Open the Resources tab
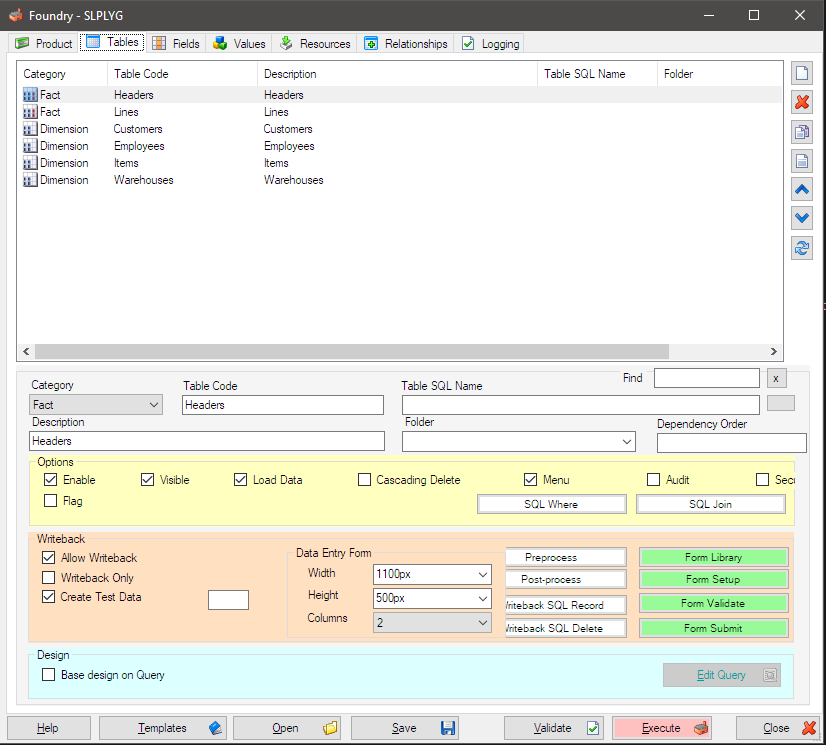 tap(315, 43)
